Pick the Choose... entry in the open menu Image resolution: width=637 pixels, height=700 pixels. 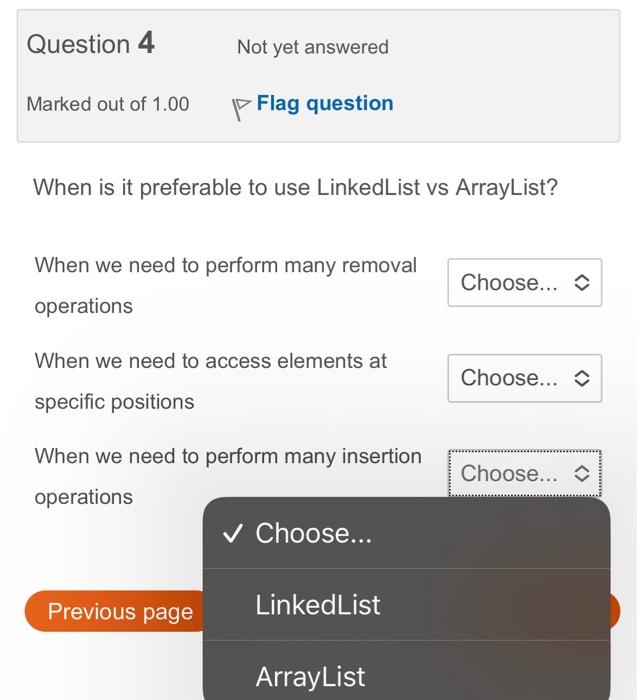[407, 533]
